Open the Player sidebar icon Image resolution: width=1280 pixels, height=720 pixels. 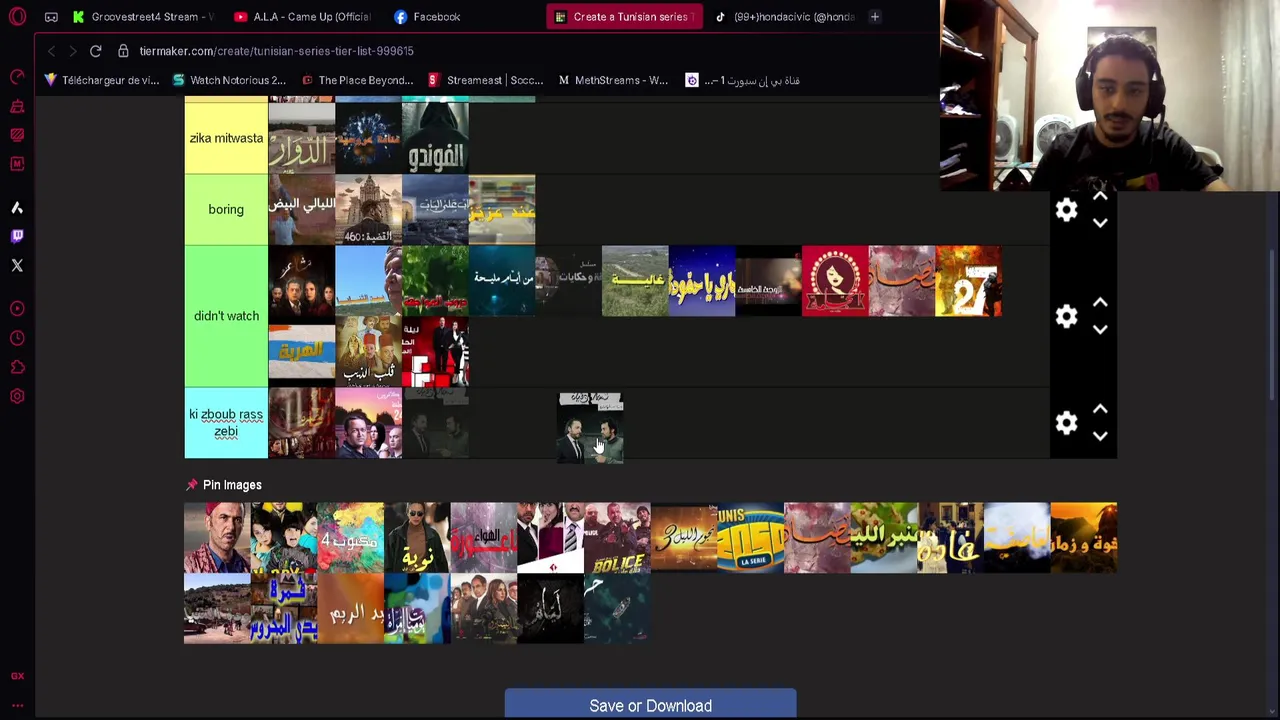pos(17,309)
